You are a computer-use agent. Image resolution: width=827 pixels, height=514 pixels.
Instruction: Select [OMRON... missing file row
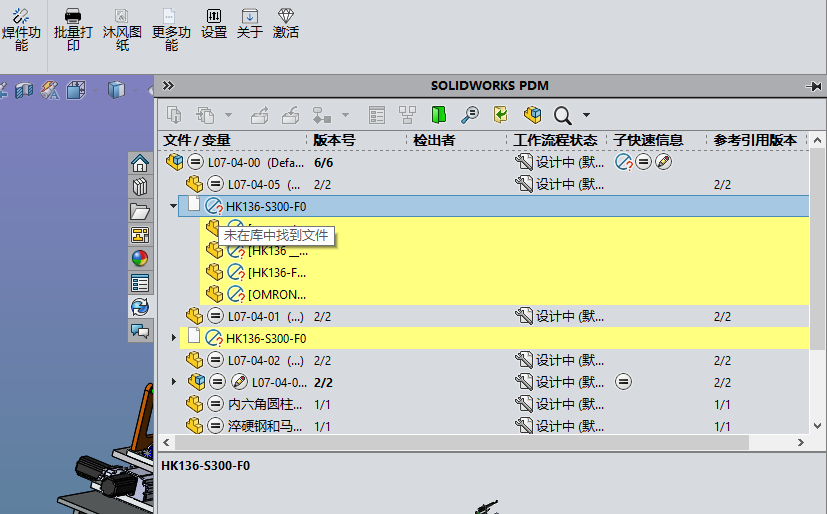tap(505, 294)
